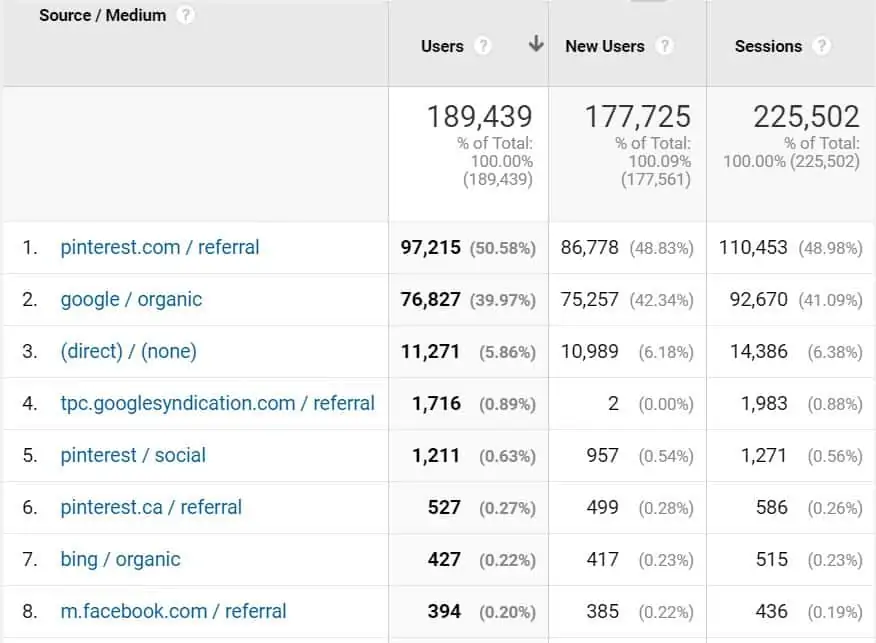Open bing / organic source link
The width and height of the screenshot is (876, 643).
[120, 559]
